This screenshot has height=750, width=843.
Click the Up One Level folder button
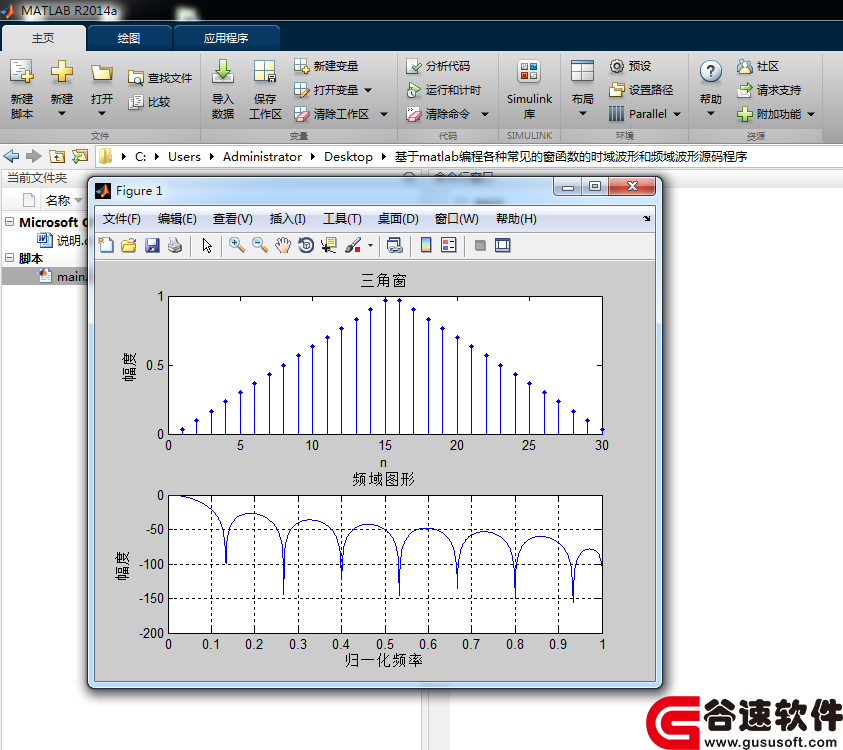click(57, 156)
